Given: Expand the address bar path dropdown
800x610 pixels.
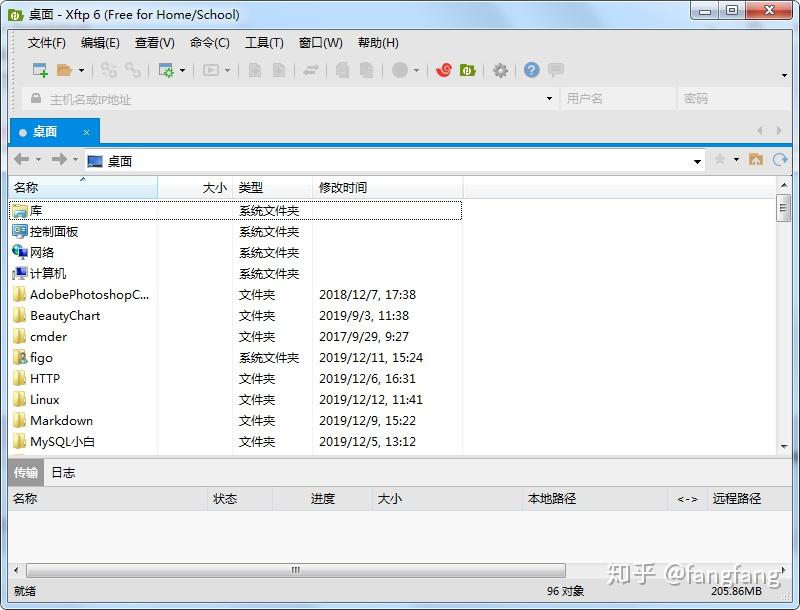Looking at the screenshot, I should pyautogui.click(x=697, y=160).
